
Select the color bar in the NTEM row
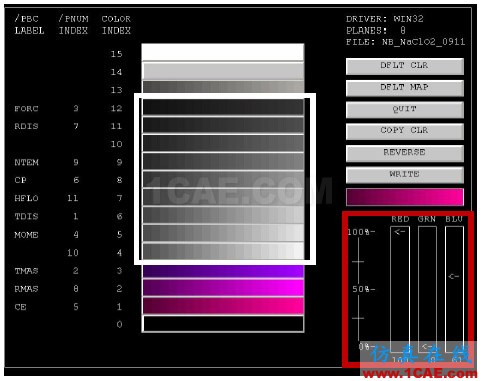pos(223,162)
